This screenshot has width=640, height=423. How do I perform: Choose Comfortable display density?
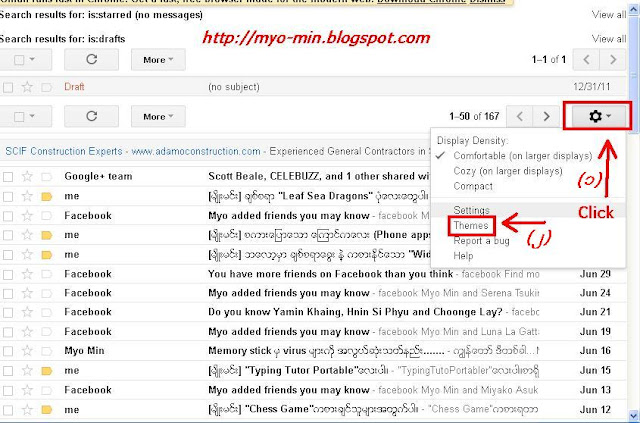522,156
